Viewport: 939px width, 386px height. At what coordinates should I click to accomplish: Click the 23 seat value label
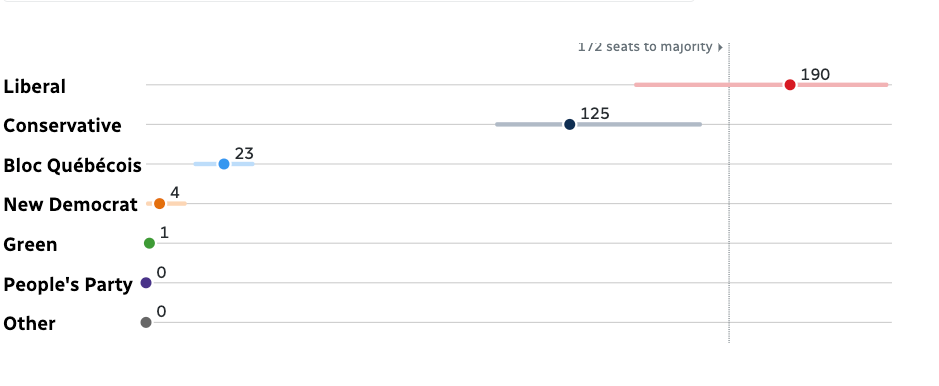[x=244, y=154]
